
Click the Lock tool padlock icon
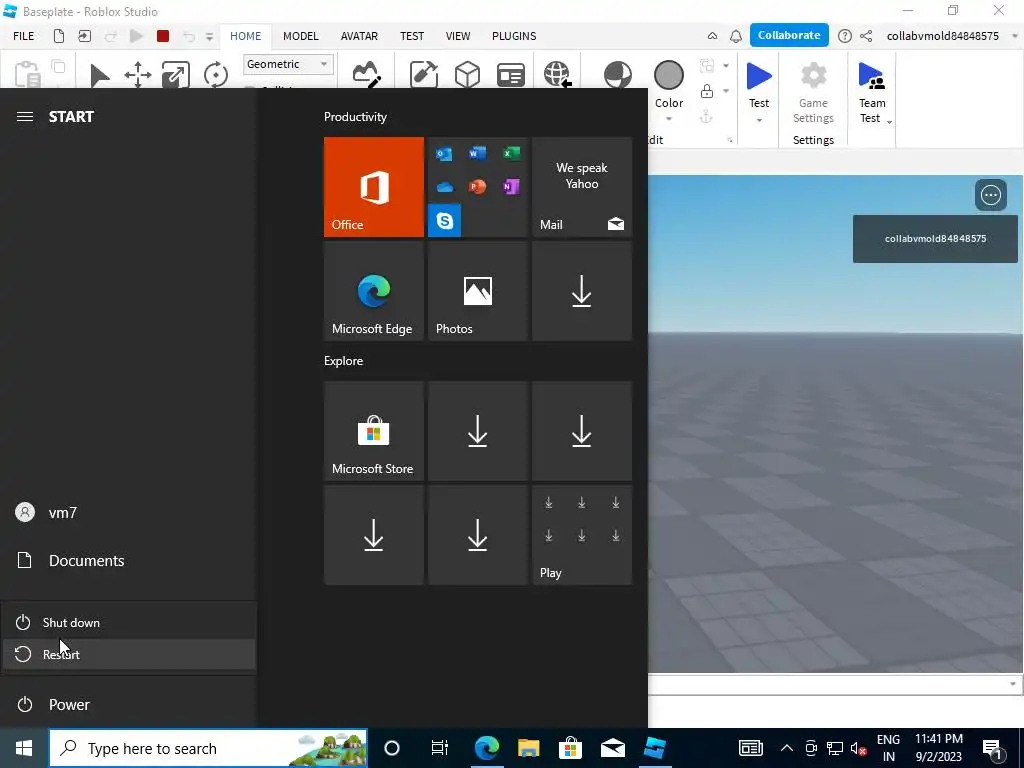click(707, 91)
